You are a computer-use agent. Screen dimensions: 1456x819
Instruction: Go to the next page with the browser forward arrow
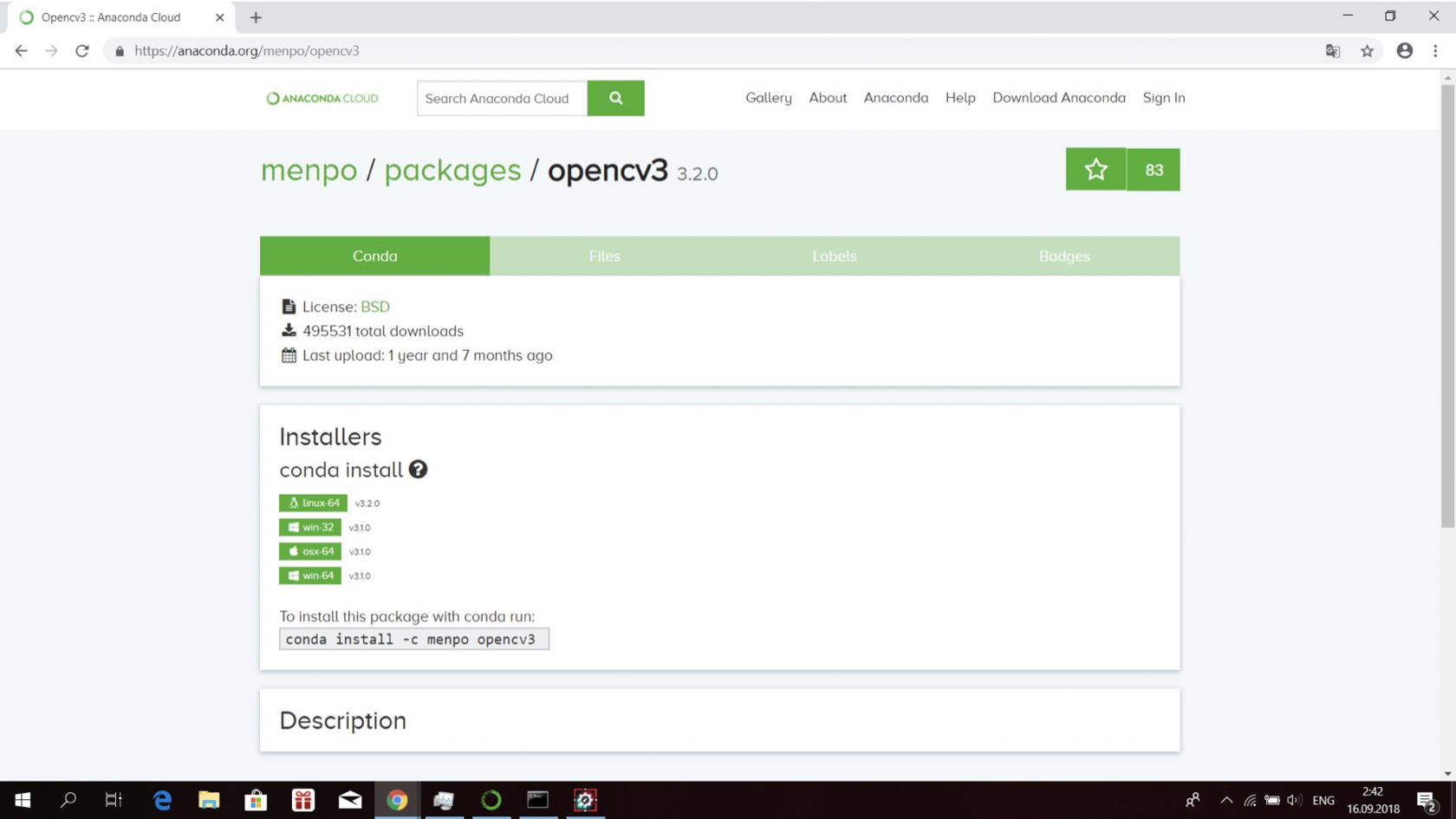pos(51,51)
